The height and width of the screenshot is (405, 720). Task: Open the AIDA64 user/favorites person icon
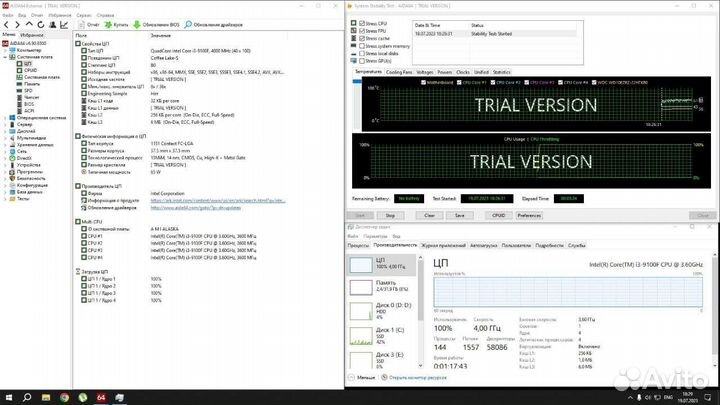52,25
